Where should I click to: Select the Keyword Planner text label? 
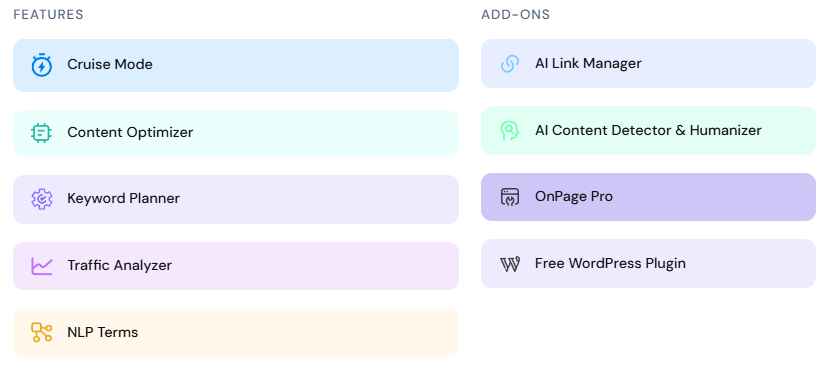(124, 199)
